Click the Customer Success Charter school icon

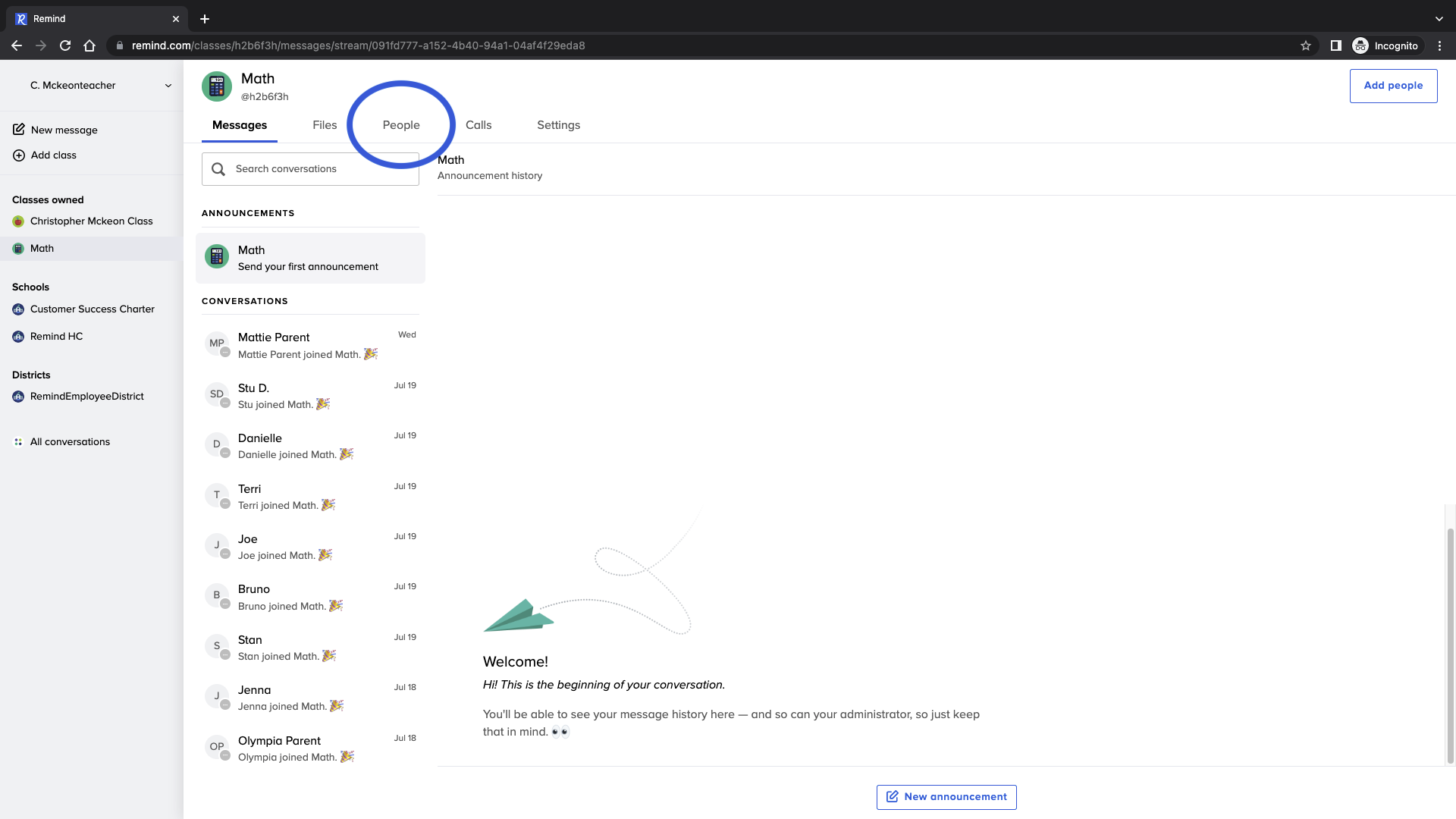pyautogui.click(x=18, y=309)
